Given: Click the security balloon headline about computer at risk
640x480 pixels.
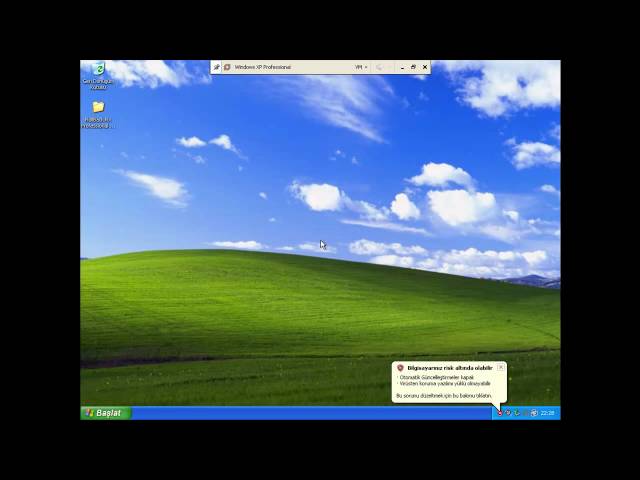Looking at the screenshot, I should [x=450, y=368].
